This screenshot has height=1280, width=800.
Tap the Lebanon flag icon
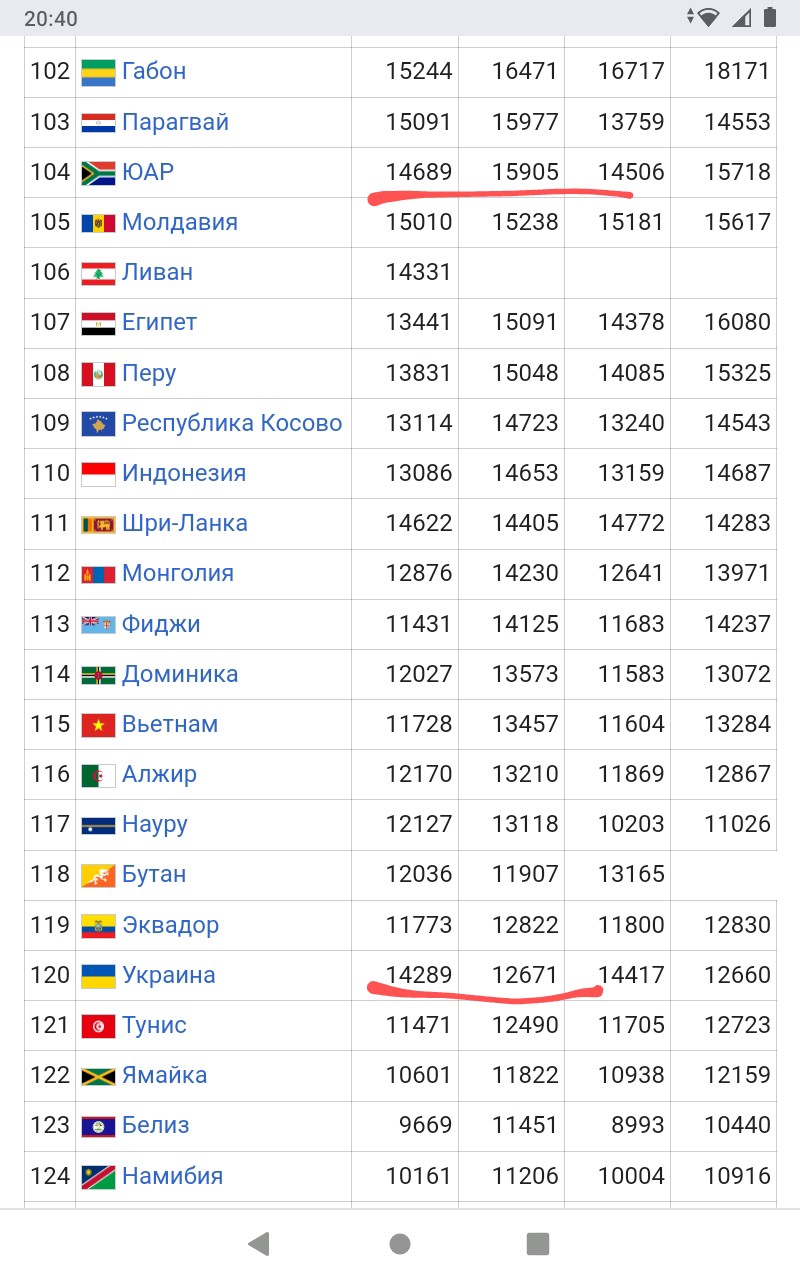coord(98,272)
